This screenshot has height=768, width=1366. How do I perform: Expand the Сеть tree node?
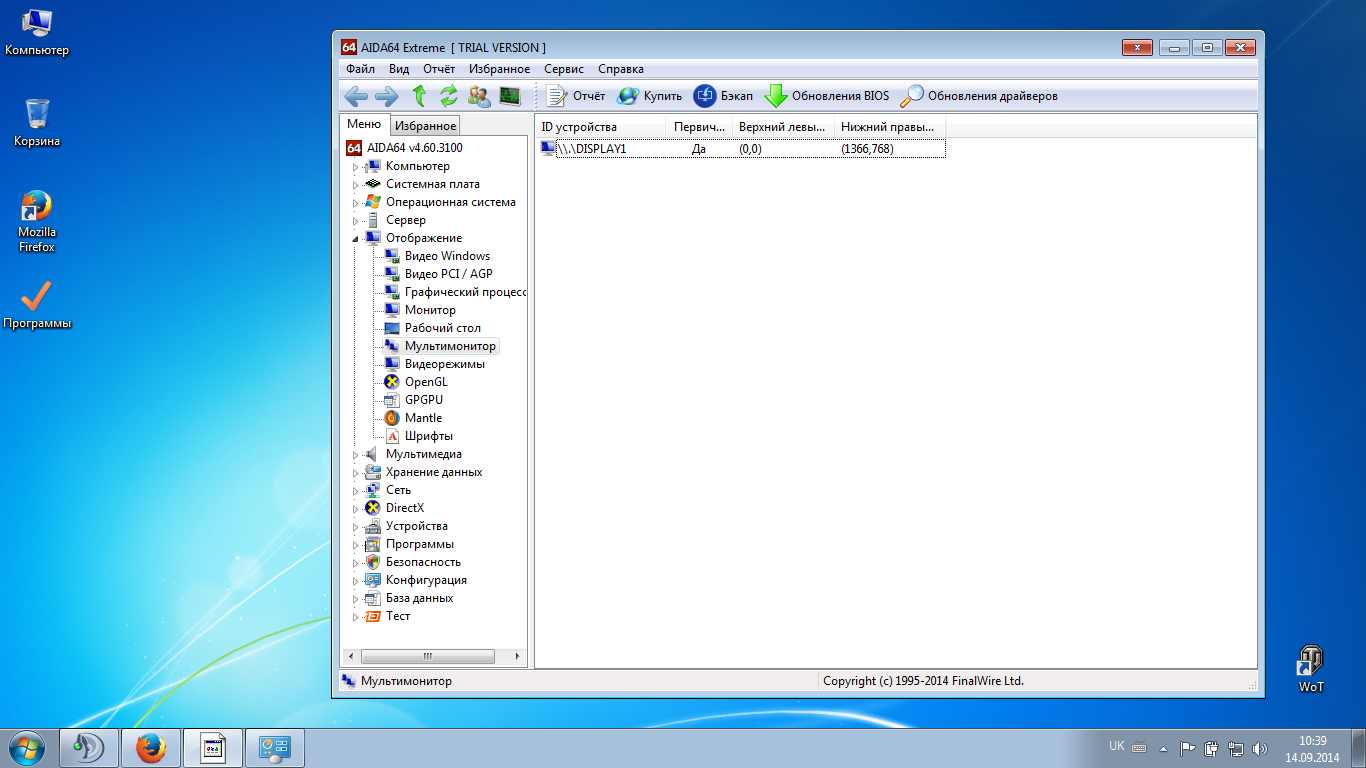354,491
